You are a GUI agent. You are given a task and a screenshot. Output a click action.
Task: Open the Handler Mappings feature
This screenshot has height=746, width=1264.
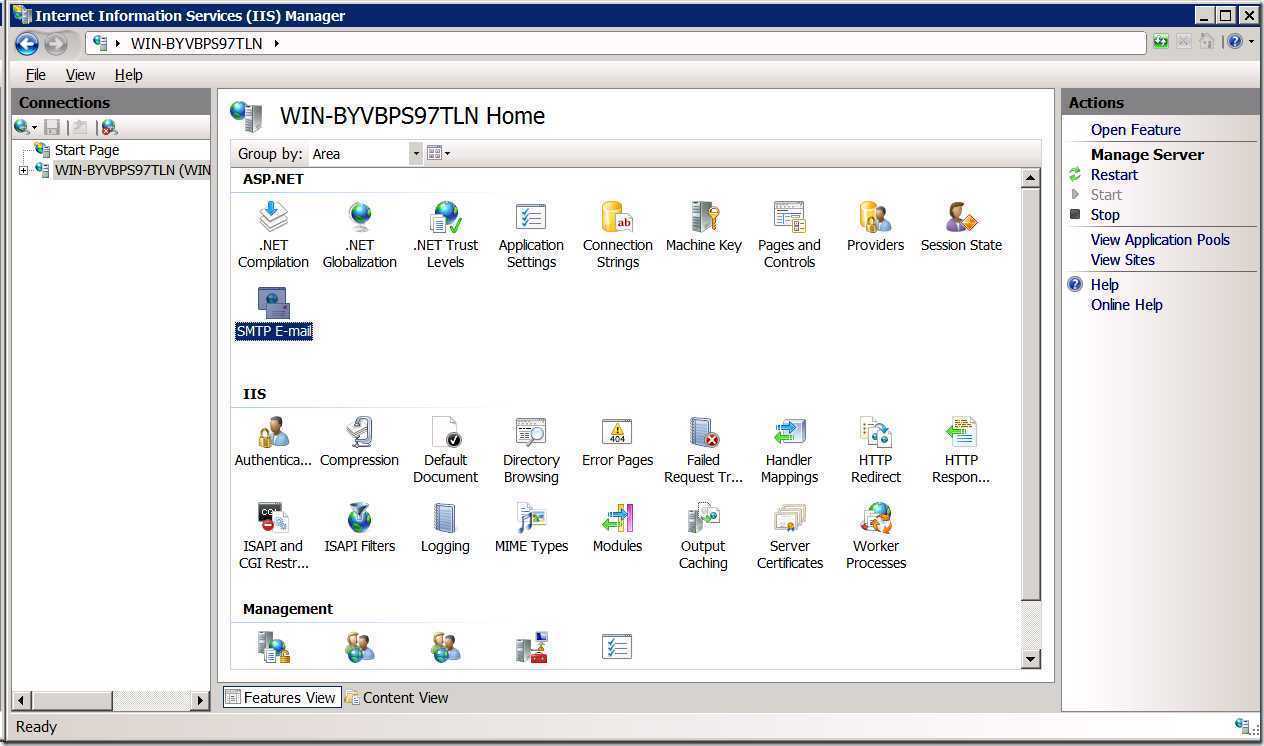pyautogui.click(x=789, y=450)
